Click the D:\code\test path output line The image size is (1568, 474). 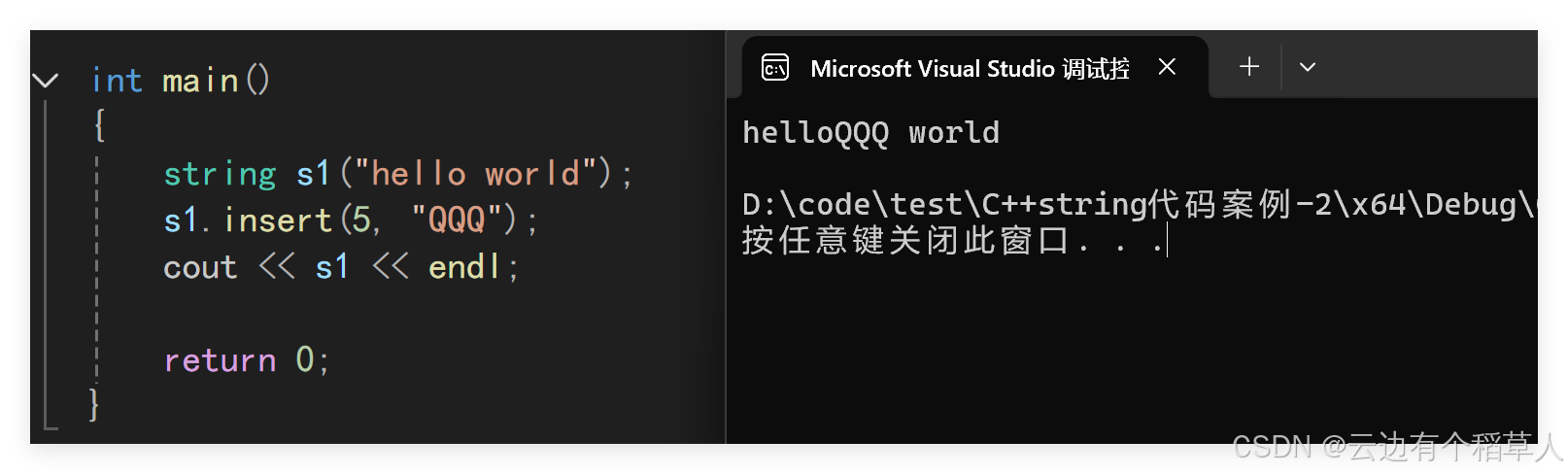pyautogui.click(x=1139, y=205)
